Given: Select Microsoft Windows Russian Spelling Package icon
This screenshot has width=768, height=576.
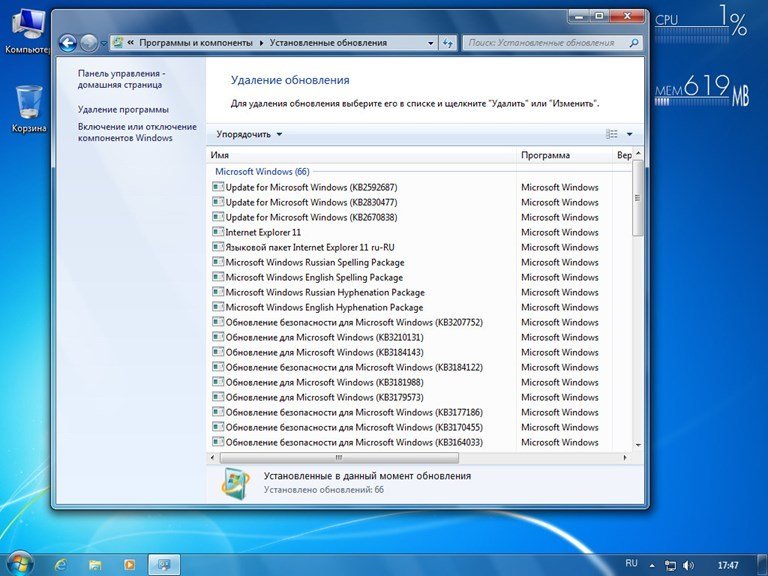Looking at the screenshot, I should coord(218,262).
